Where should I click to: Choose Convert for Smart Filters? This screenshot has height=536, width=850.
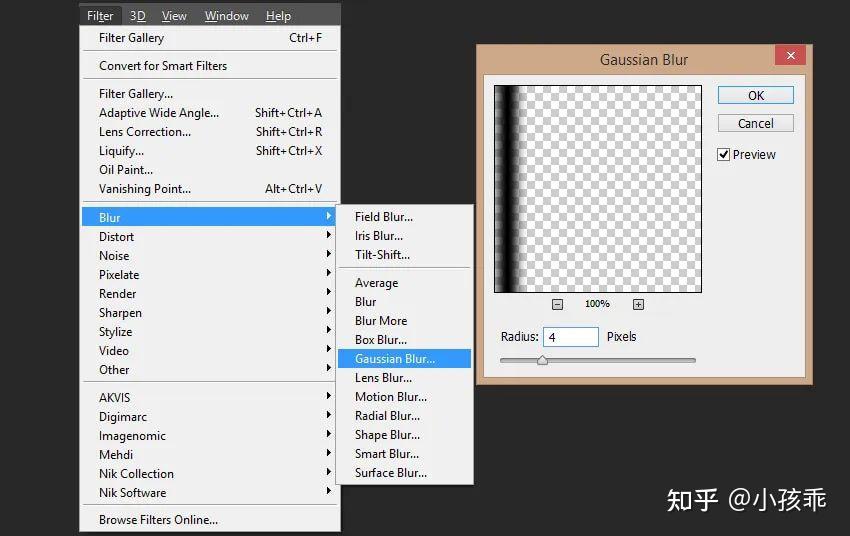coord(210,66)
